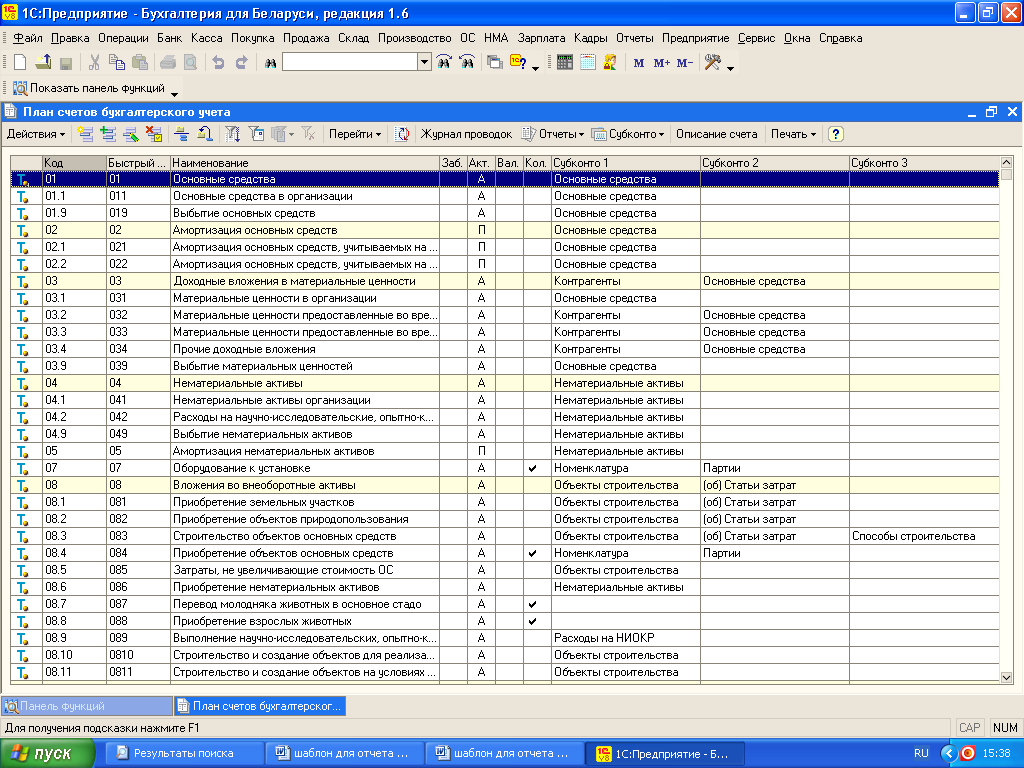Viewport: 1024px width, 768px height.
Task: Click the binoculars search icon
Action: (270, 62)
